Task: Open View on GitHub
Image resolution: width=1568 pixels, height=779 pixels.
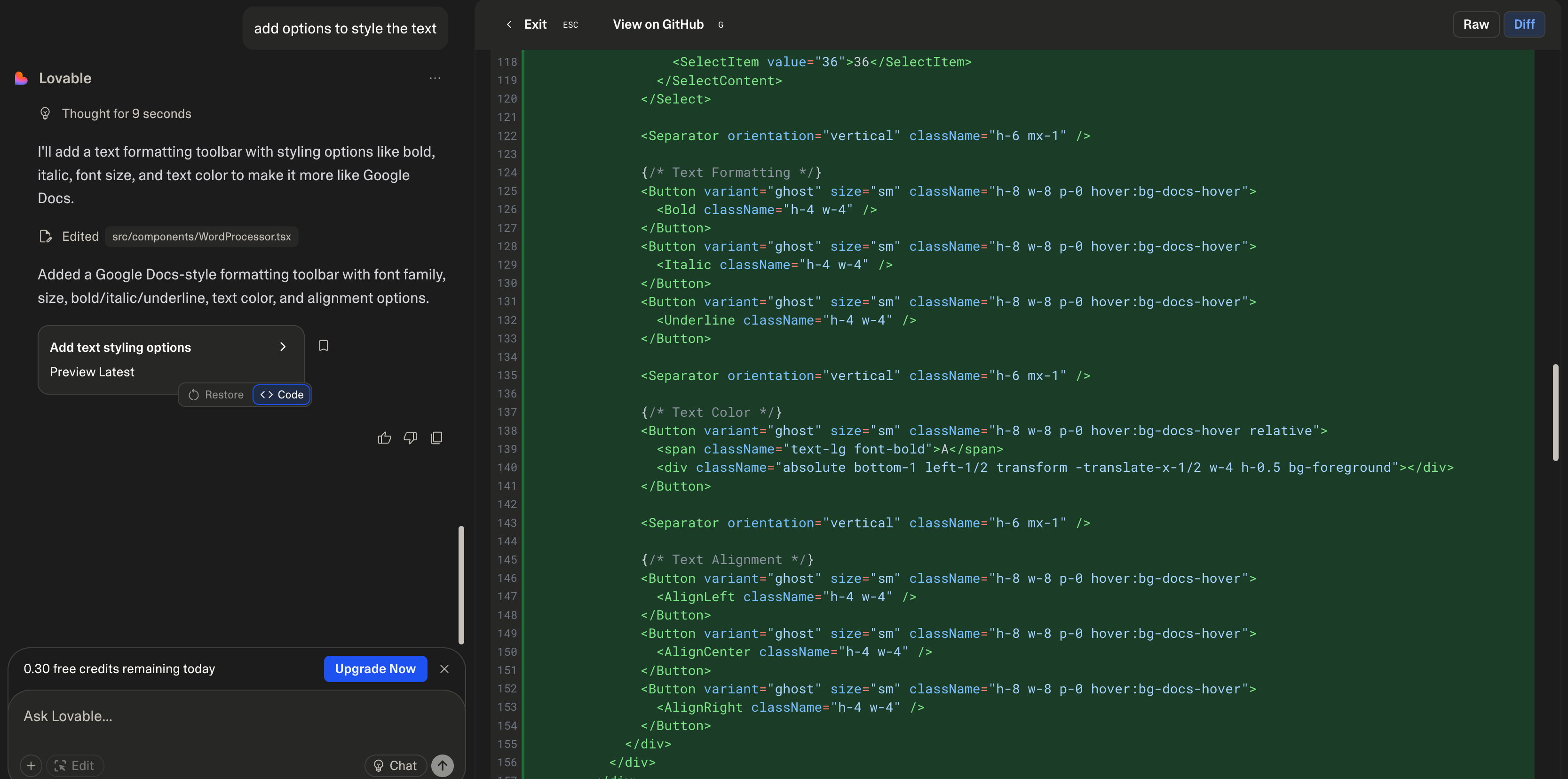Action: (x=658, y=24)
